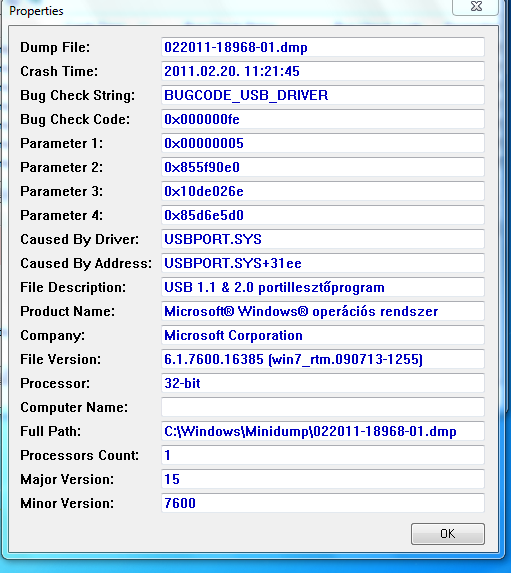Image resolution: width=511 pixels, height=573 pixels.
Task: Click the Bug Check Code 0x000000fe field
Action: point(323,119)
